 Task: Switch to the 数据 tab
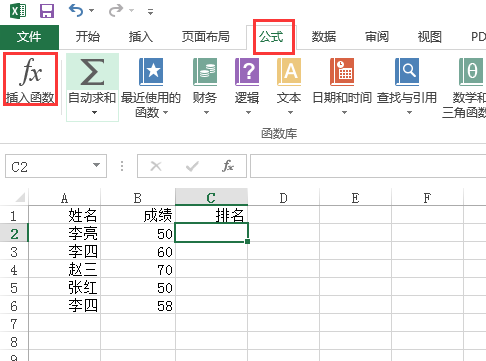pyautogui.click(x=324, y=37)
